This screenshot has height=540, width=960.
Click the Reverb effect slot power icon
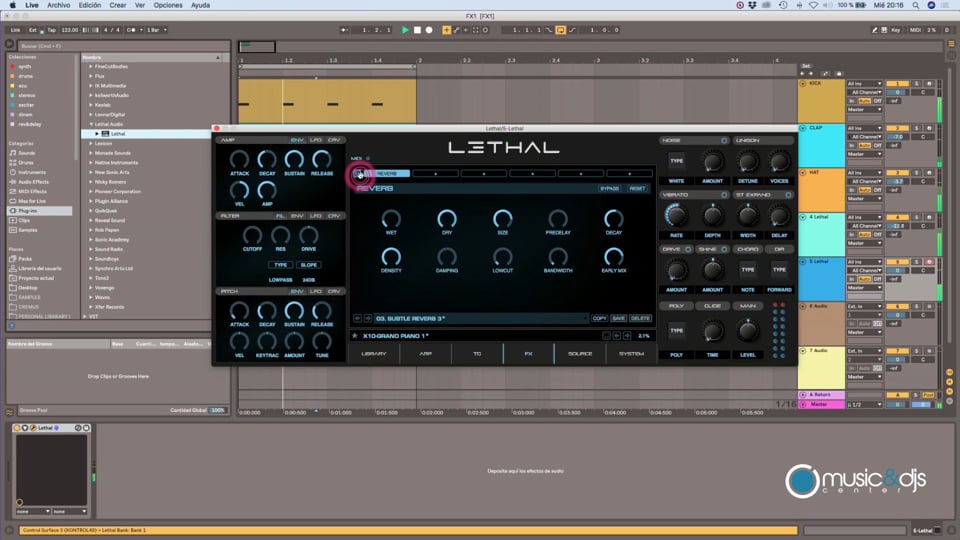point(359,174)
